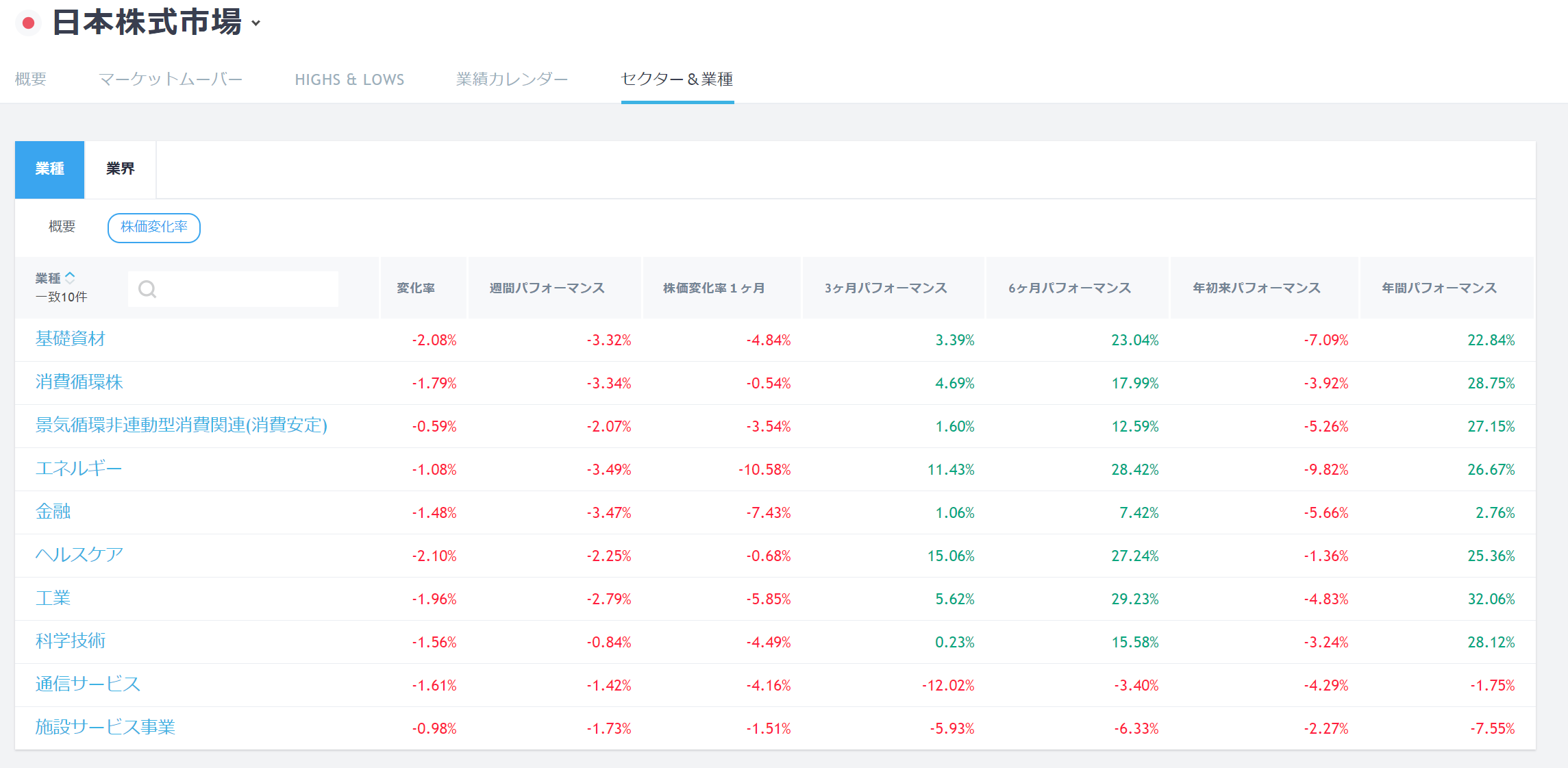Click 科学技術 weekly value -0.84%
Screen dimensions: 1568x768
tap(609, 643)
